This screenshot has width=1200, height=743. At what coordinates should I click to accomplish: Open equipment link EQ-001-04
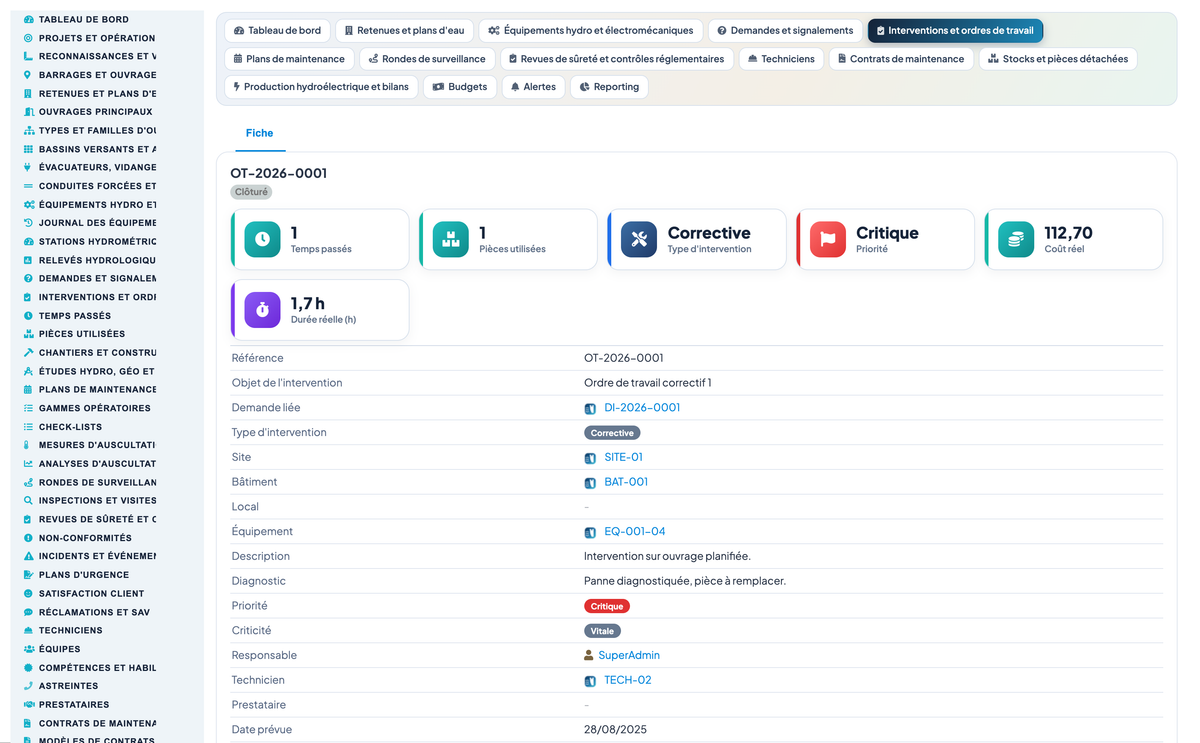[635, 532]
